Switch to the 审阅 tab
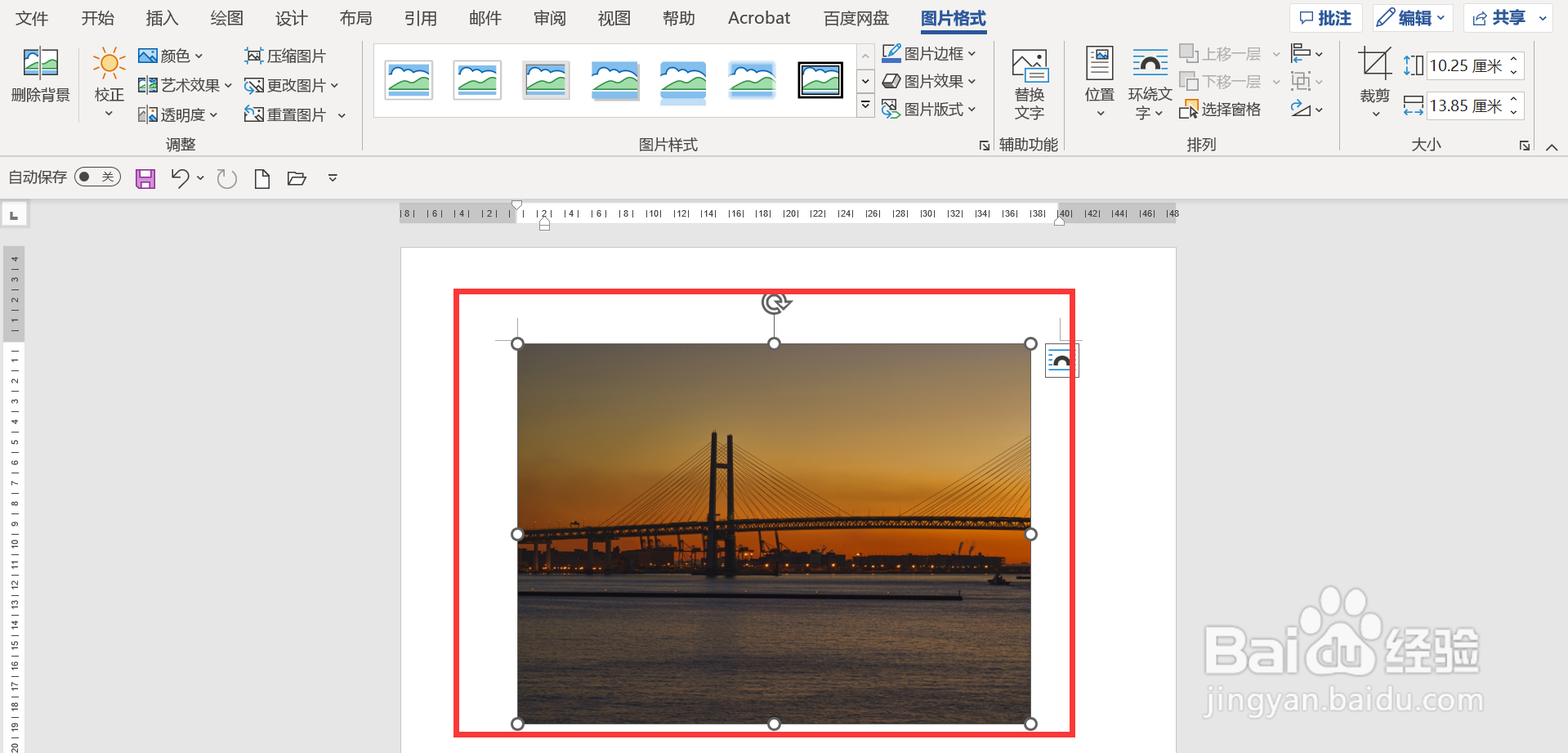This screenshot has height=753, width=1568. click(549, 18)
